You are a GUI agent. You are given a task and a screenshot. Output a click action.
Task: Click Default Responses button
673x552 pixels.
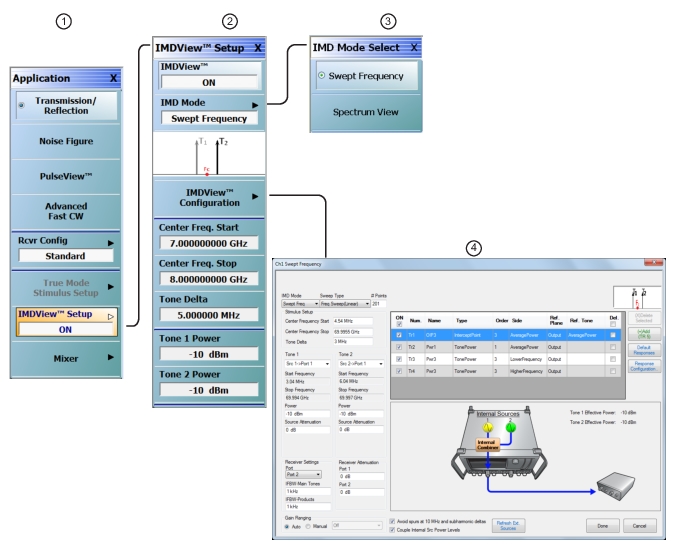pos(644,350)
